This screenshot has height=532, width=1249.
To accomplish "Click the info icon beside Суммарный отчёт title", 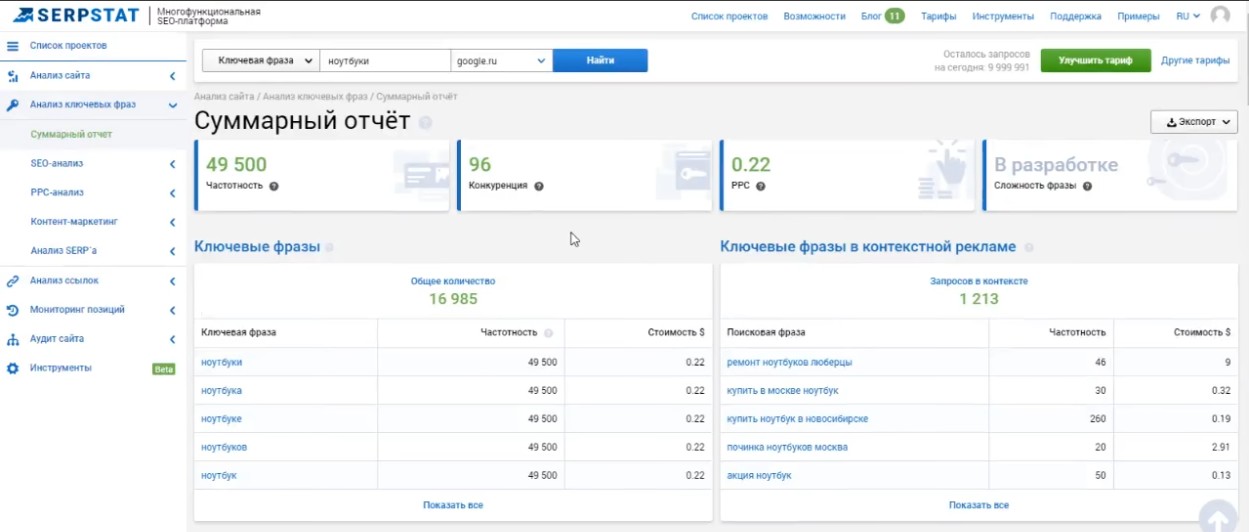I will tap(426, 123).
